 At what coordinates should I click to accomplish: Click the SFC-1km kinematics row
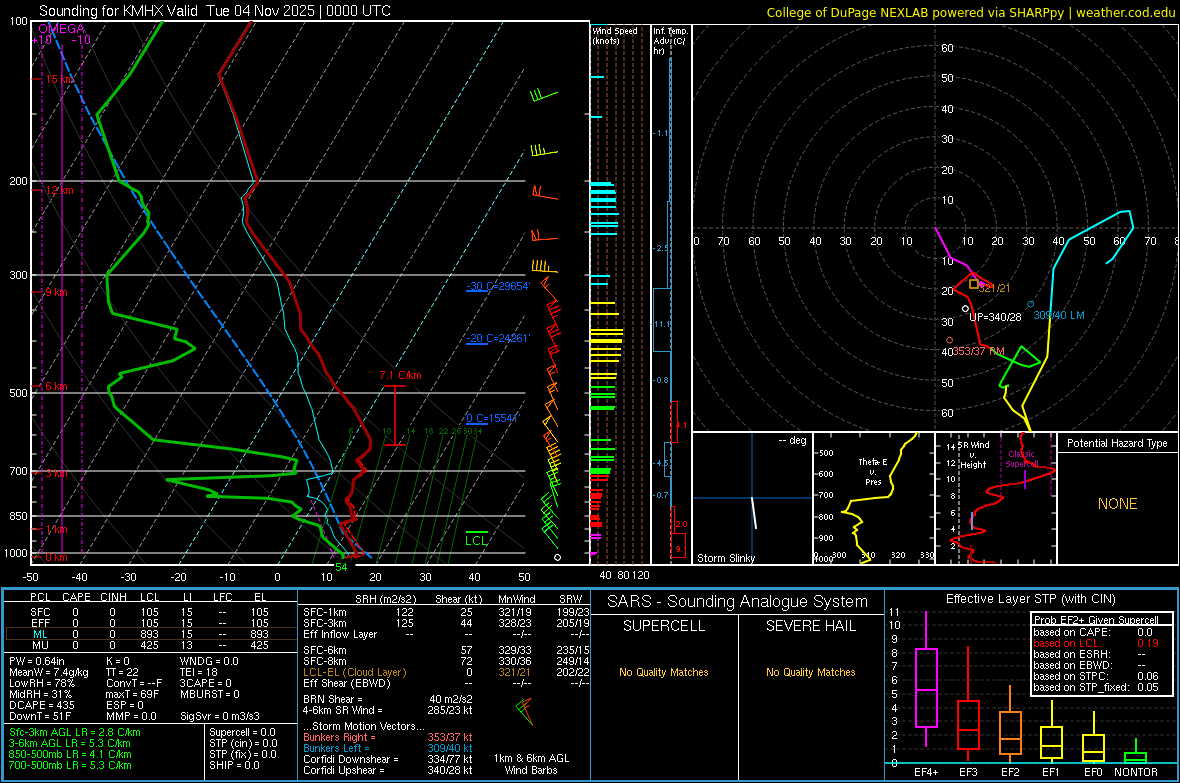tap(446, 612)
